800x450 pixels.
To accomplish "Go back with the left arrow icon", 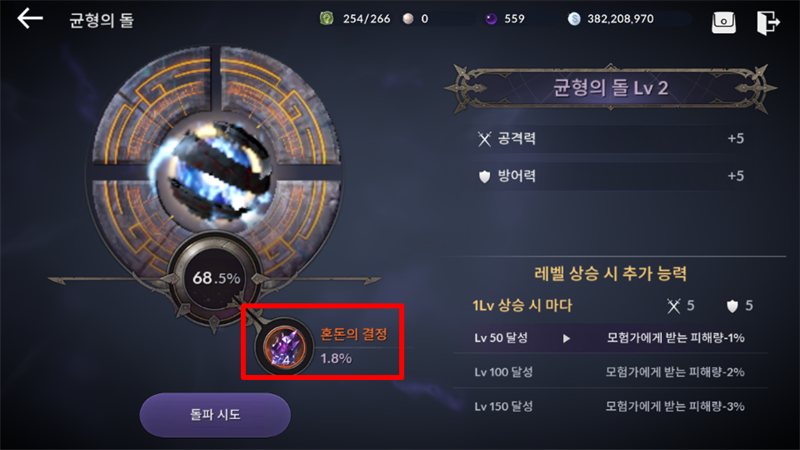I will point(30,19).
